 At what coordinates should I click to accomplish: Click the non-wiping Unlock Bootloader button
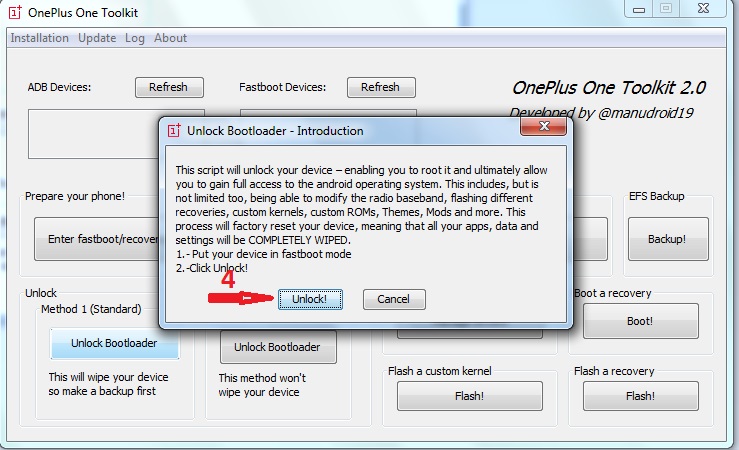[x=277, y=347]
